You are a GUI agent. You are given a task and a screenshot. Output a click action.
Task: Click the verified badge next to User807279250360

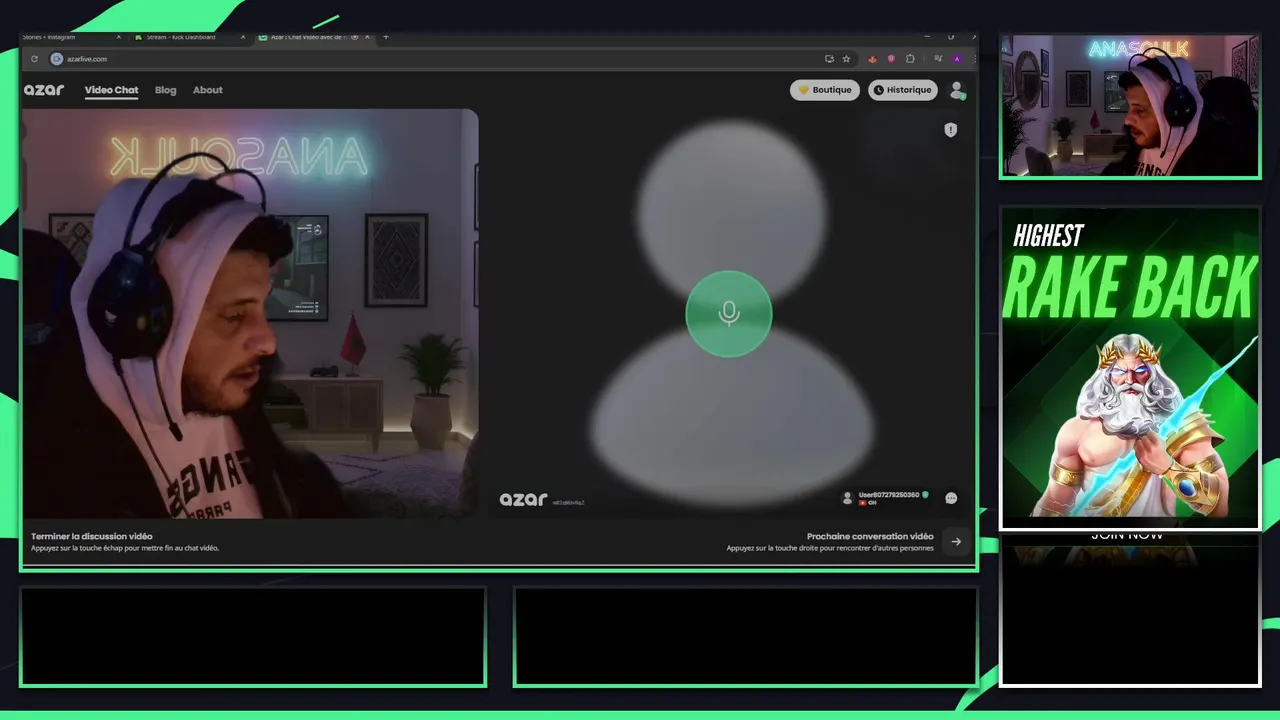pos(925,494)
